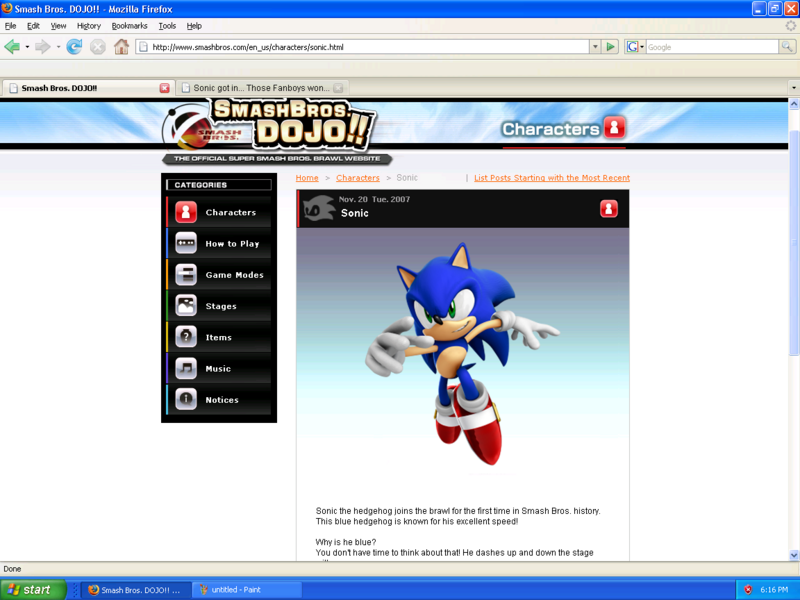Select the Game Modes icon

tap(186, 274)
